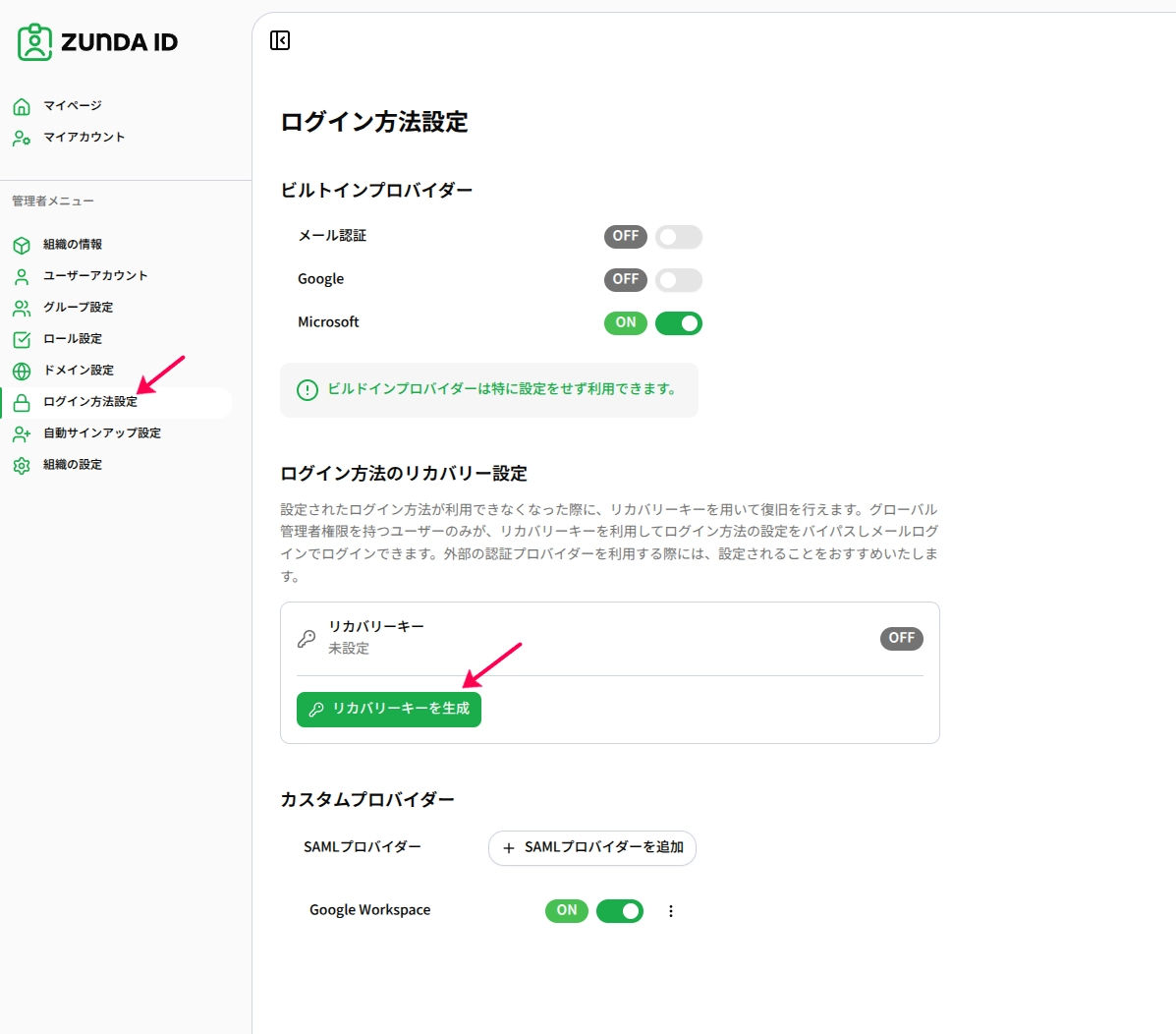The width and height of the screenshot is (1176, 1034).
Task: Go to 自動サインアップ設定 page
Action: click(102, 433)
